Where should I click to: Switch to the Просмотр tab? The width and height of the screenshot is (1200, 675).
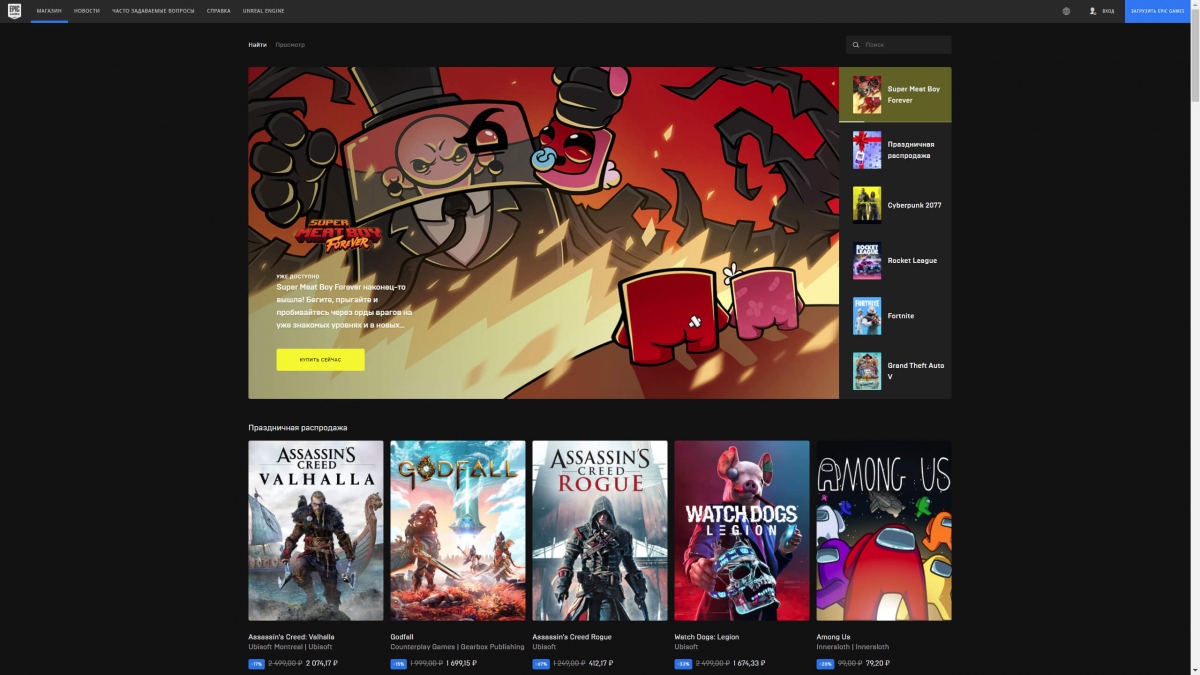[289, 44]
